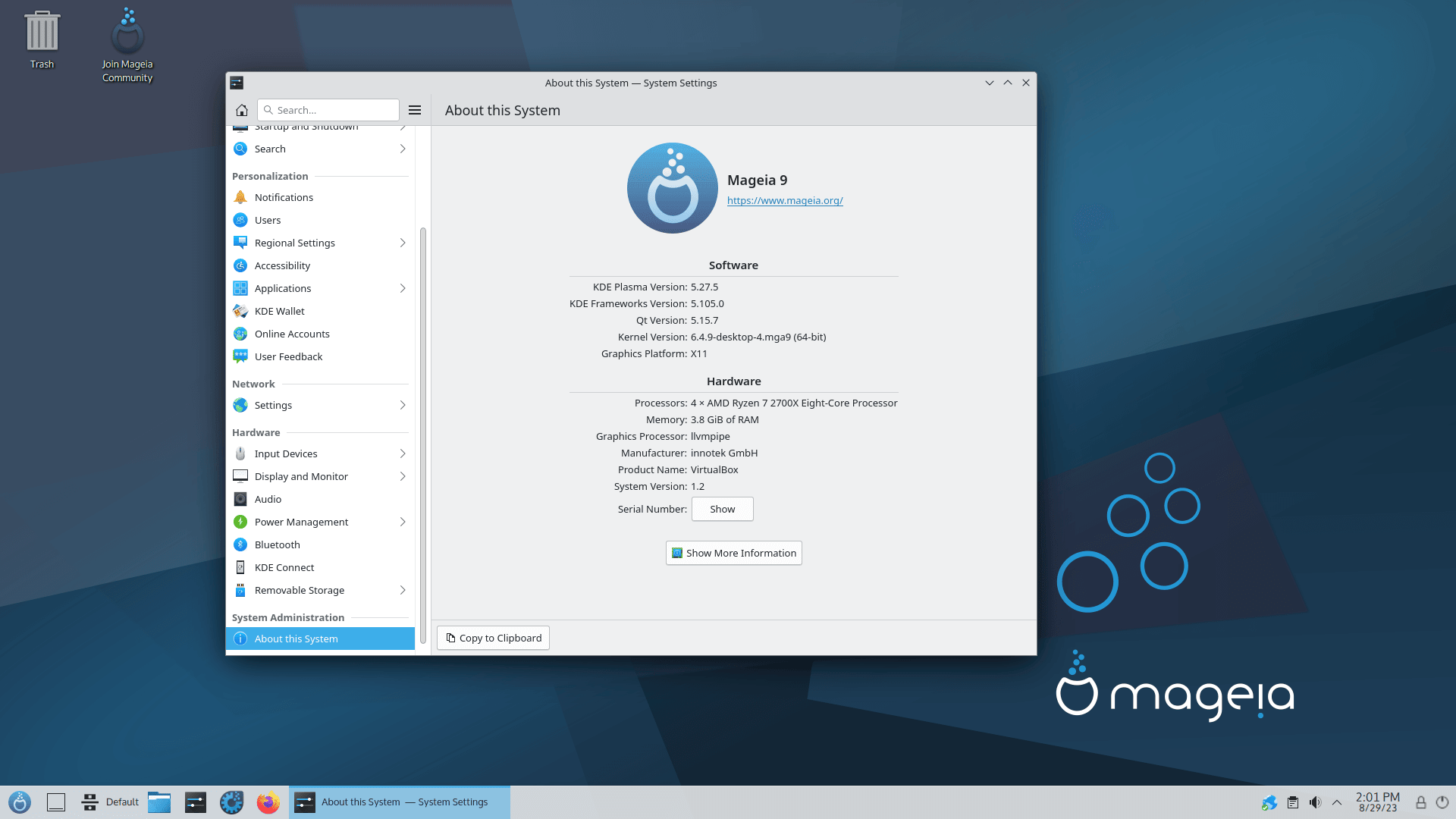Screen dimensions: 1456x819
Task: Open Accessibility settings panel
Action: pos(282,265)
